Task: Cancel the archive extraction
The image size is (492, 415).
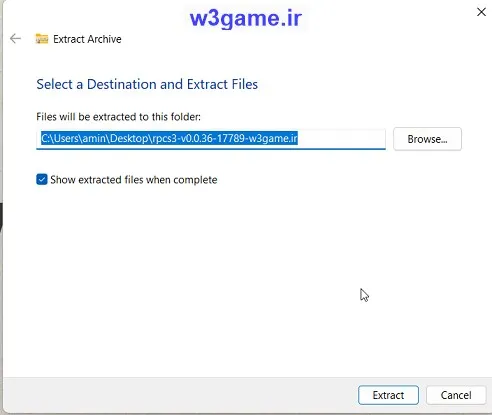Action: click(x=456, y=395)
